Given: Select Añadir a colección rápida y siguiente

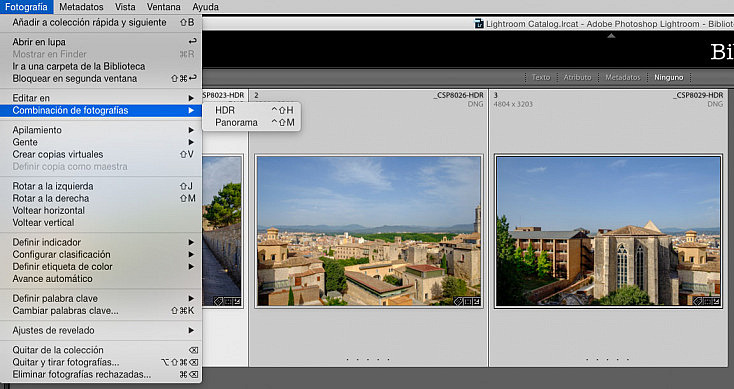Looking at the screenshot, I should point(101,22).
